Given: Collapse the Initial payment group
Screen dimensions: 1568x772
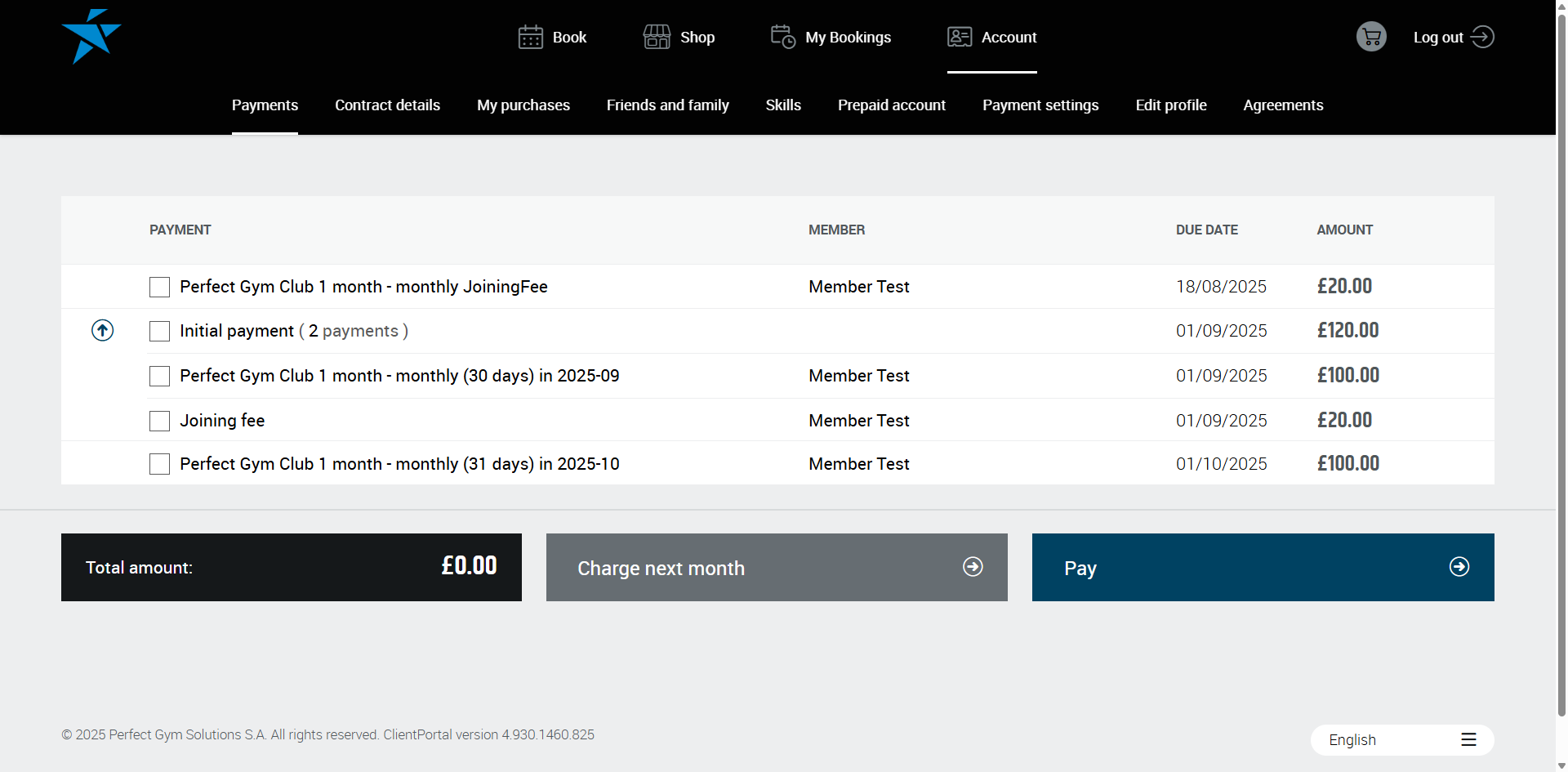Looking at the screenshot, I should point(102,331).
